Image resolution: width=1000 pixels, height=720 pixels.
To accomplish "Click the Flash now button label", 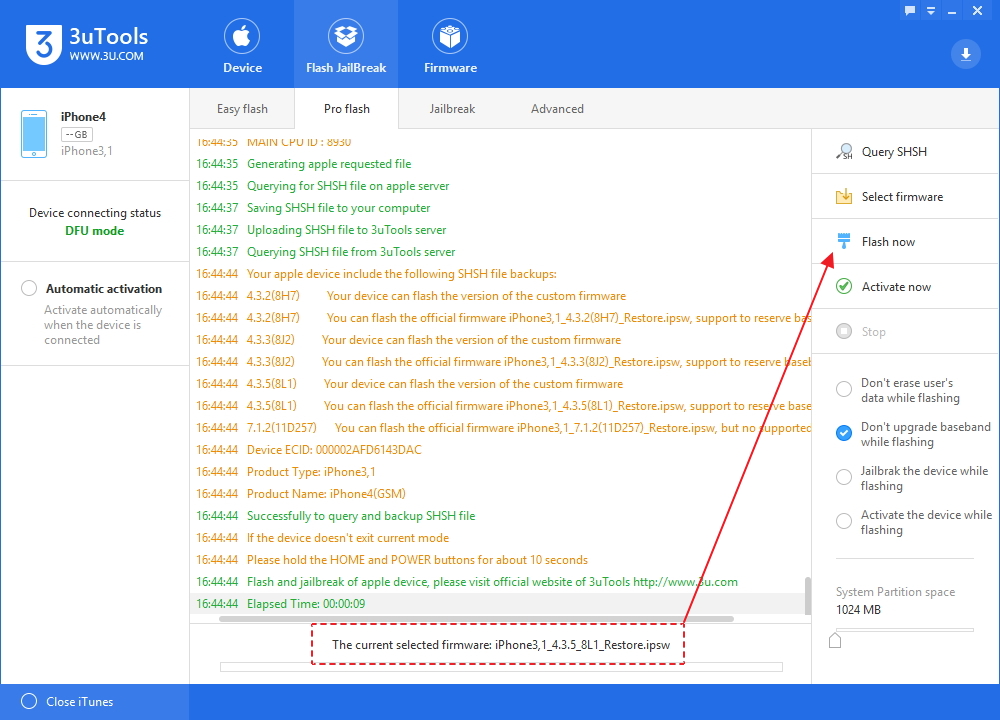I will click(888, 242).
